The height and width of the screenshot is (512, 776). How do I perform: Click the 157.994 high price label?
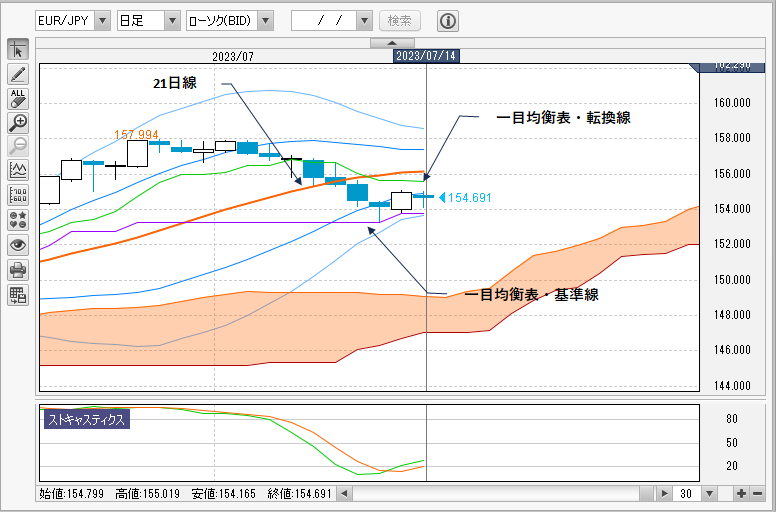pyautogui.click(x=136, y=135)
